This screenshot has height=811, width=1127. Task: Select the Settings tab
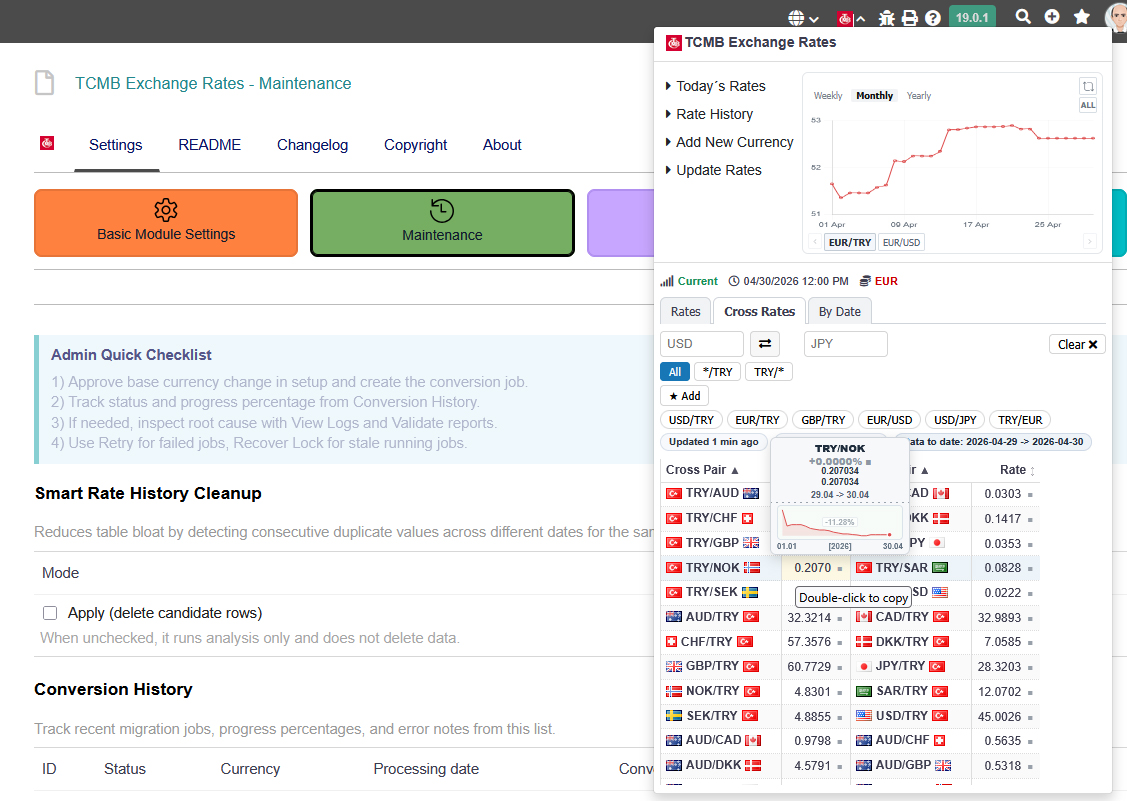coord(116,145)
